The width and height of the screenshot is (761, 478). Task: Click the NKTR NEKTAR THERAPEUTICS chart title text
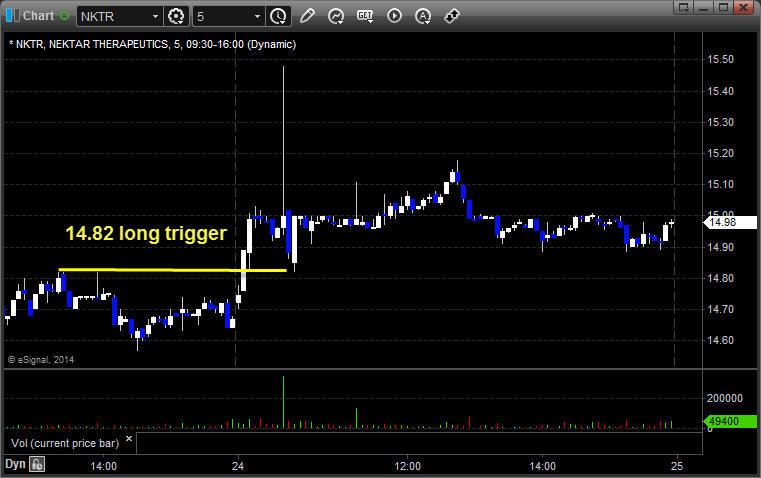click(x=152, y=44)
